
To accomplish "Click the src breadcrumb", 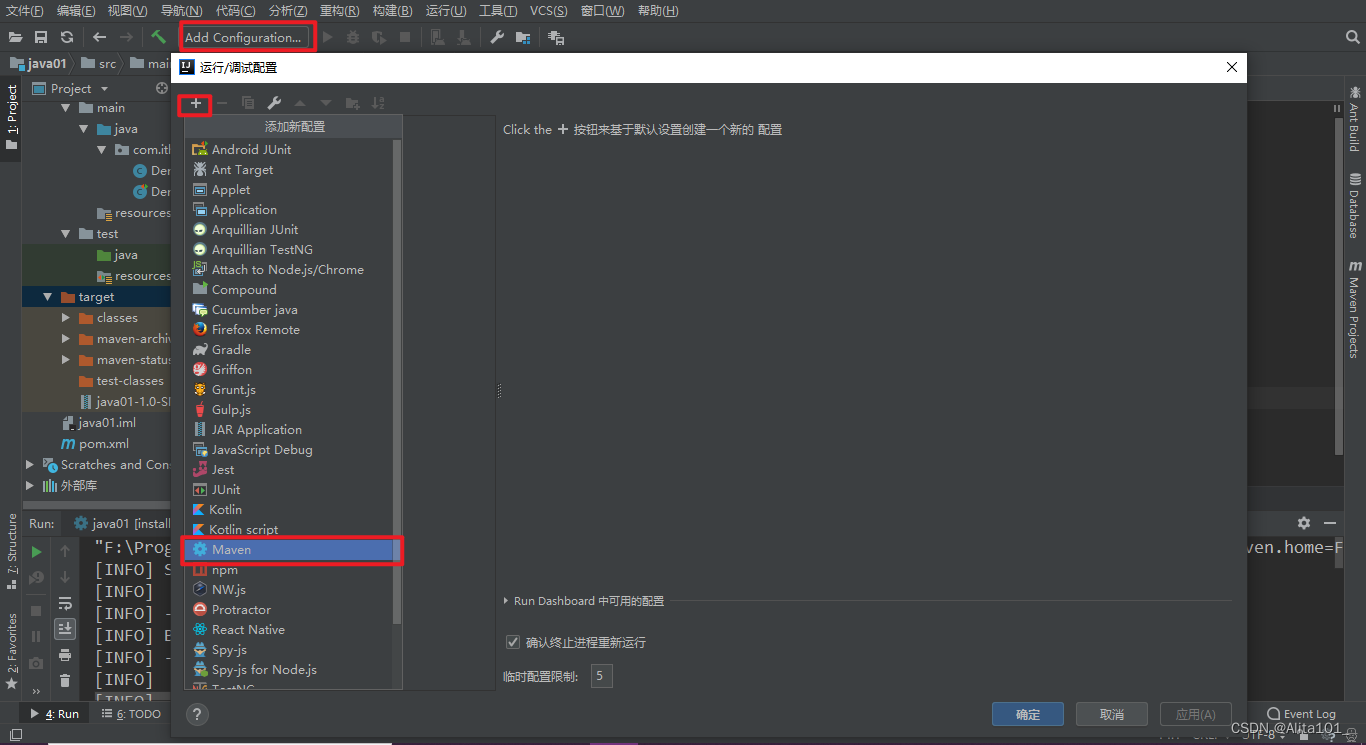I will [x=99, y=64].
